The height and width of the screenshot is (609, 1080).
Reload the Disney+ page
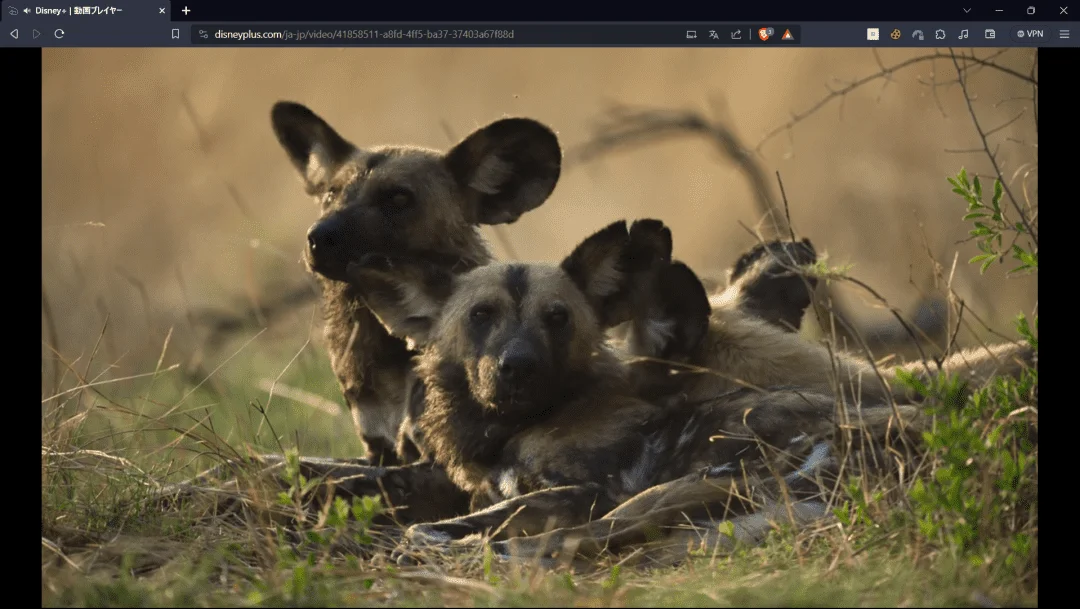coord(59,34)
